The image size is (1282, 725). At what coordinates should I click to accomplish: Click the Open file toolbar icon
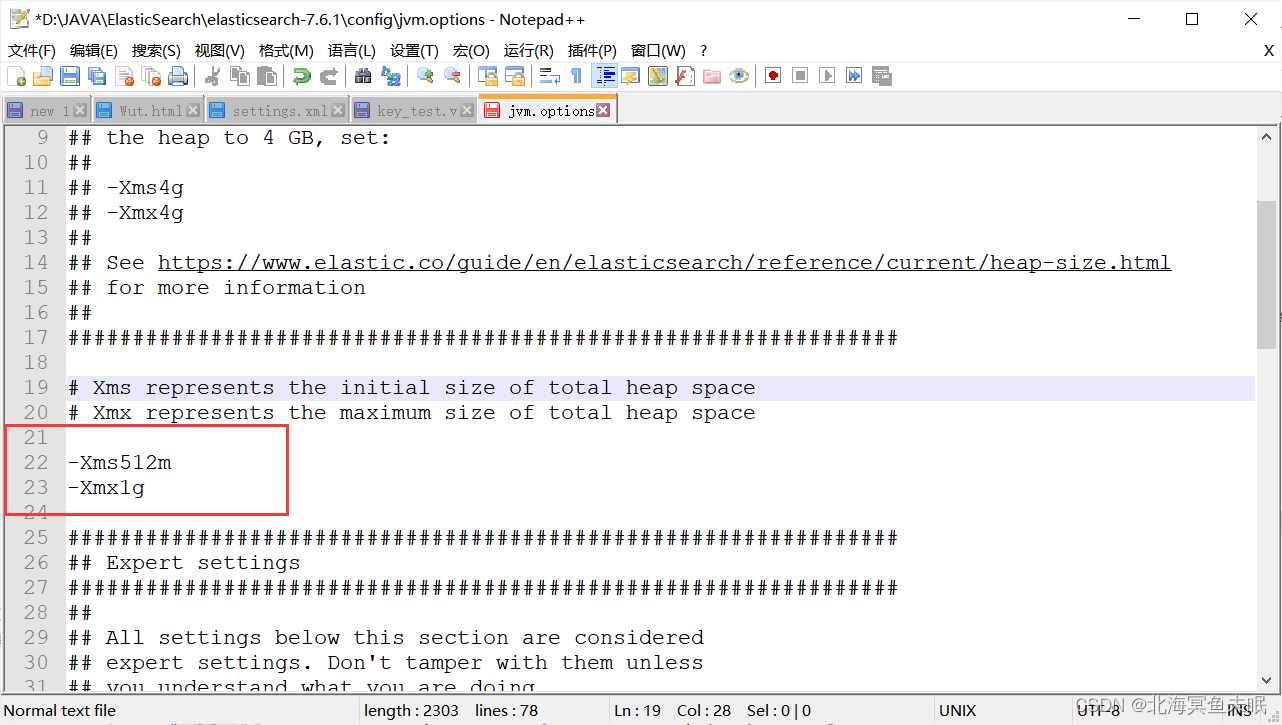(43, 76)
